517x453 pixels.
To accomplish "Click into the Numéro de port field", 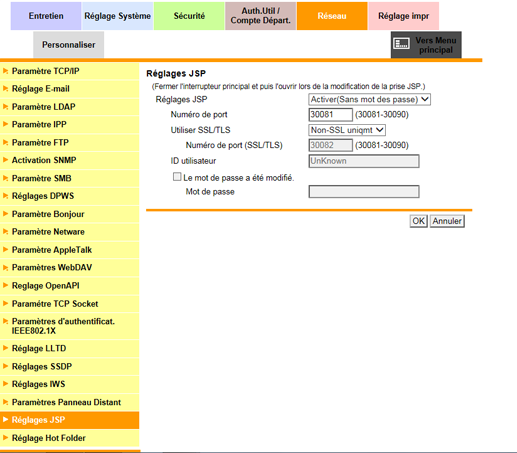I will [330, 115].
